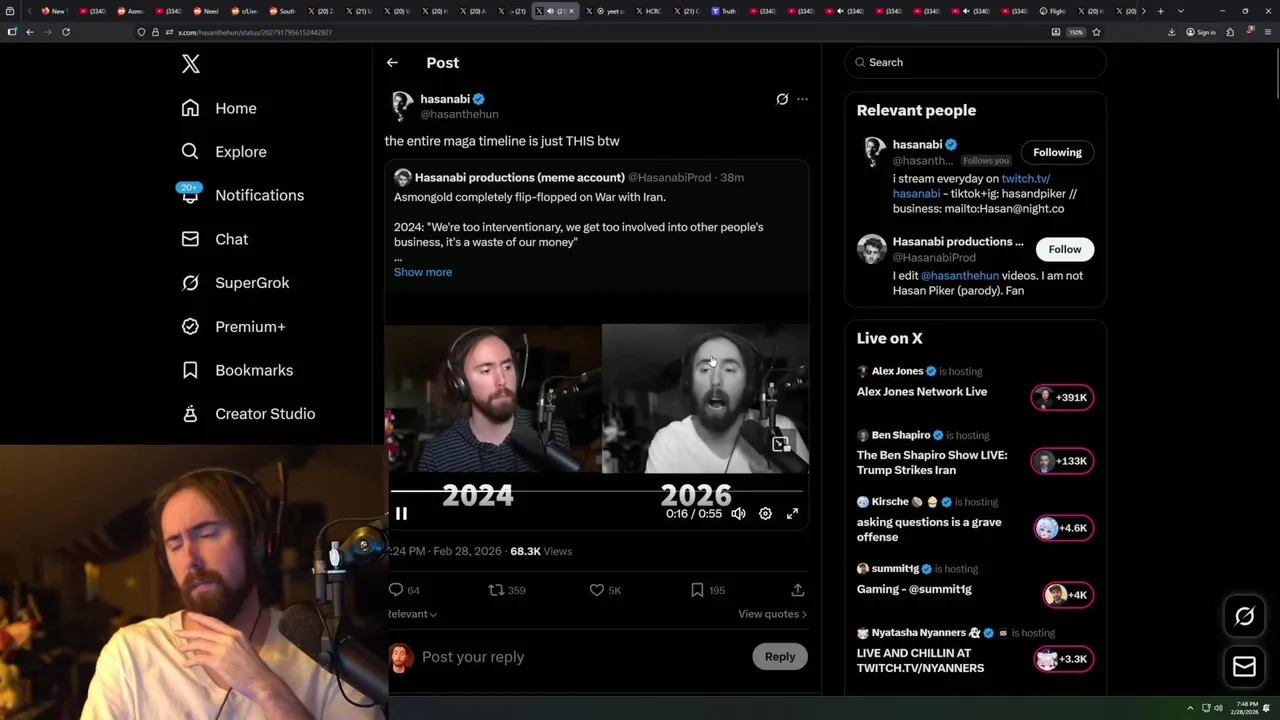Screen dimensions: 1280x720
Task: Go back in browser
Action: pos(30,32)
